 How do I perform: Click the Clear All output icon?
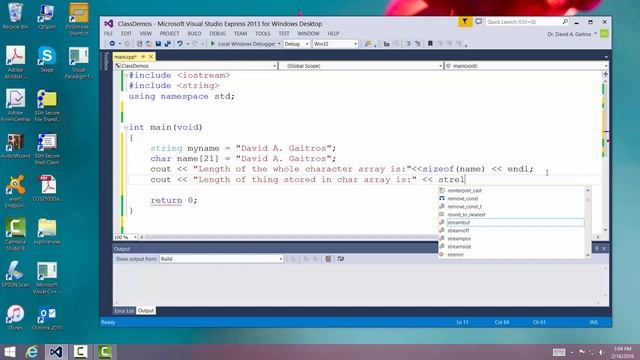tap(328, 259)
